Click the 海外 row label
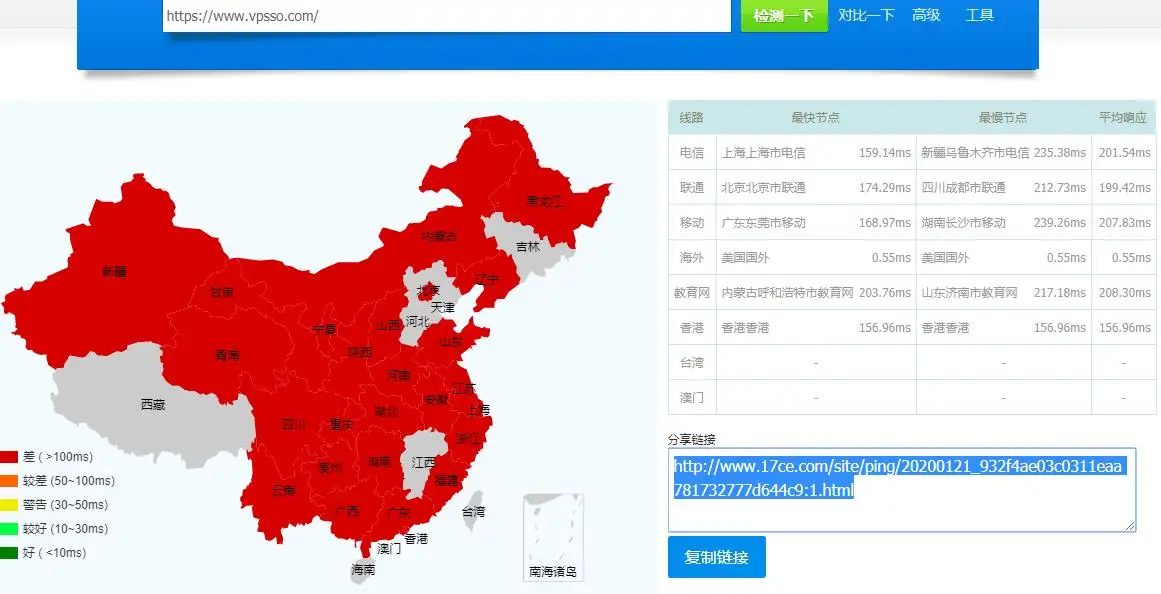This screenshot has width=1161, height=594. [692, 258]
